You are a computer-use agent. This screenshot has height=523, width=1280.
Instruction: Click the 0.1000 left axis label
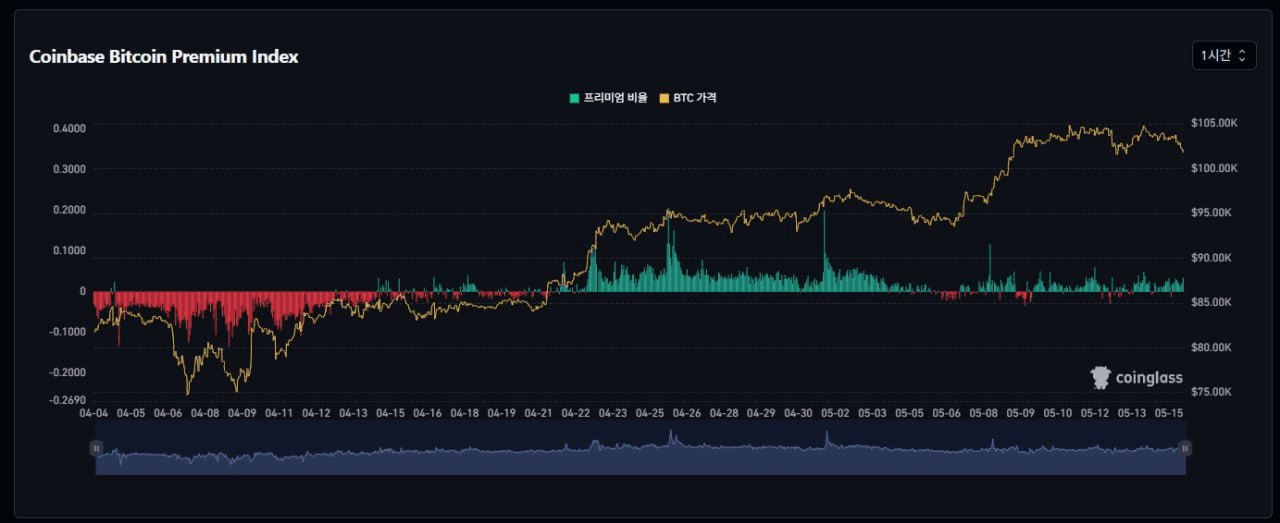70,251
